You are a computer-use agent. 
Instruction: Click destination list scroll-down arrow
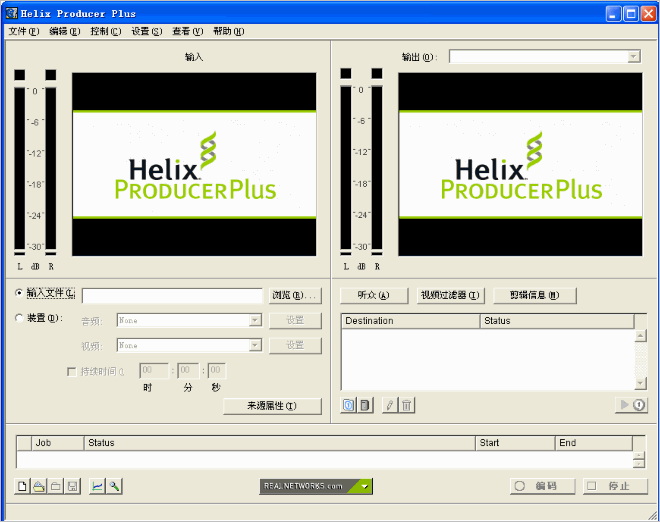coord(640,384)
